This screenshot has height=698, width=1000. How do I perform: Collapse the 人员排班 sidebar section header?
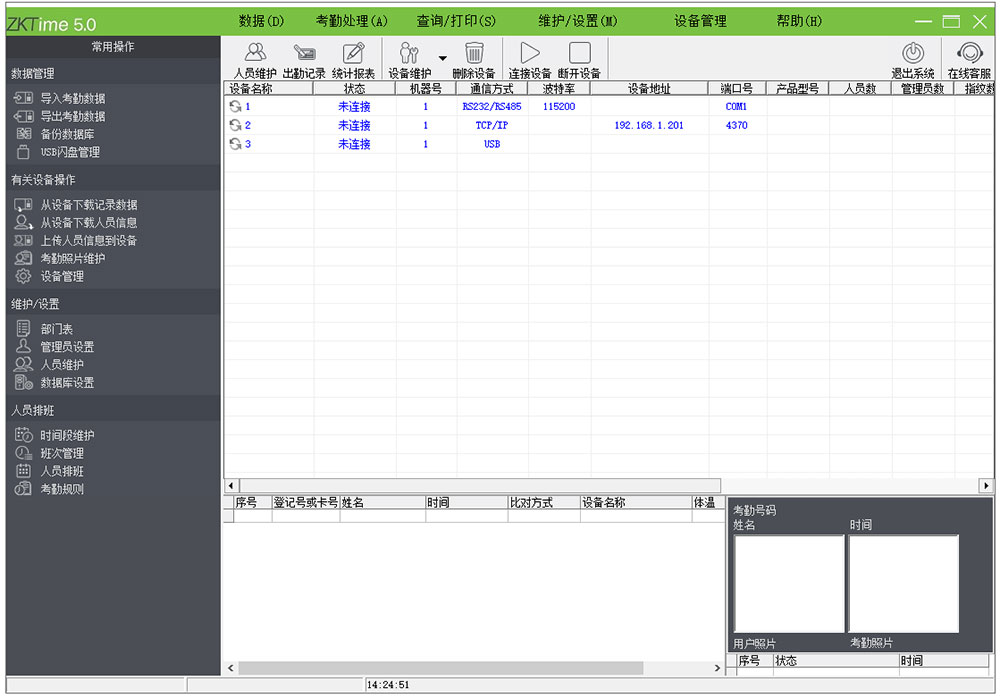coord(114,411)
